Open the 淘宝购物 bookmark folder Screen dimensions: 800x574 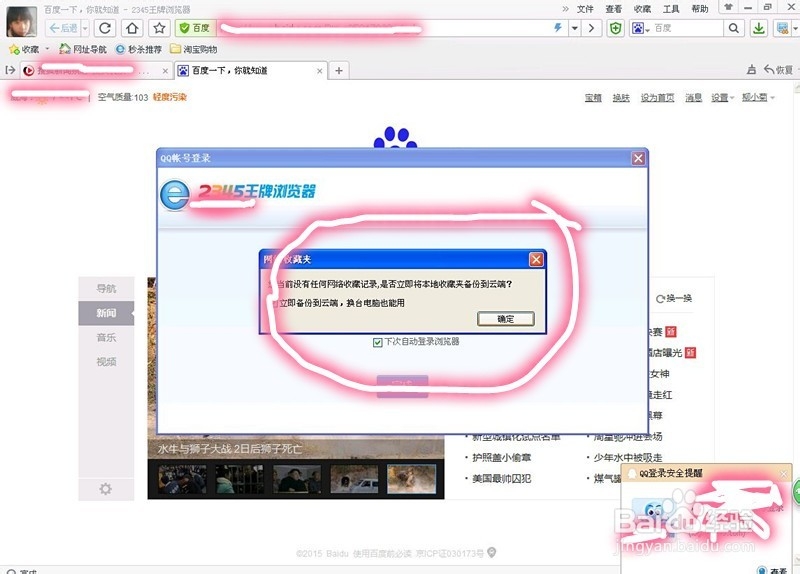[193, 49]
